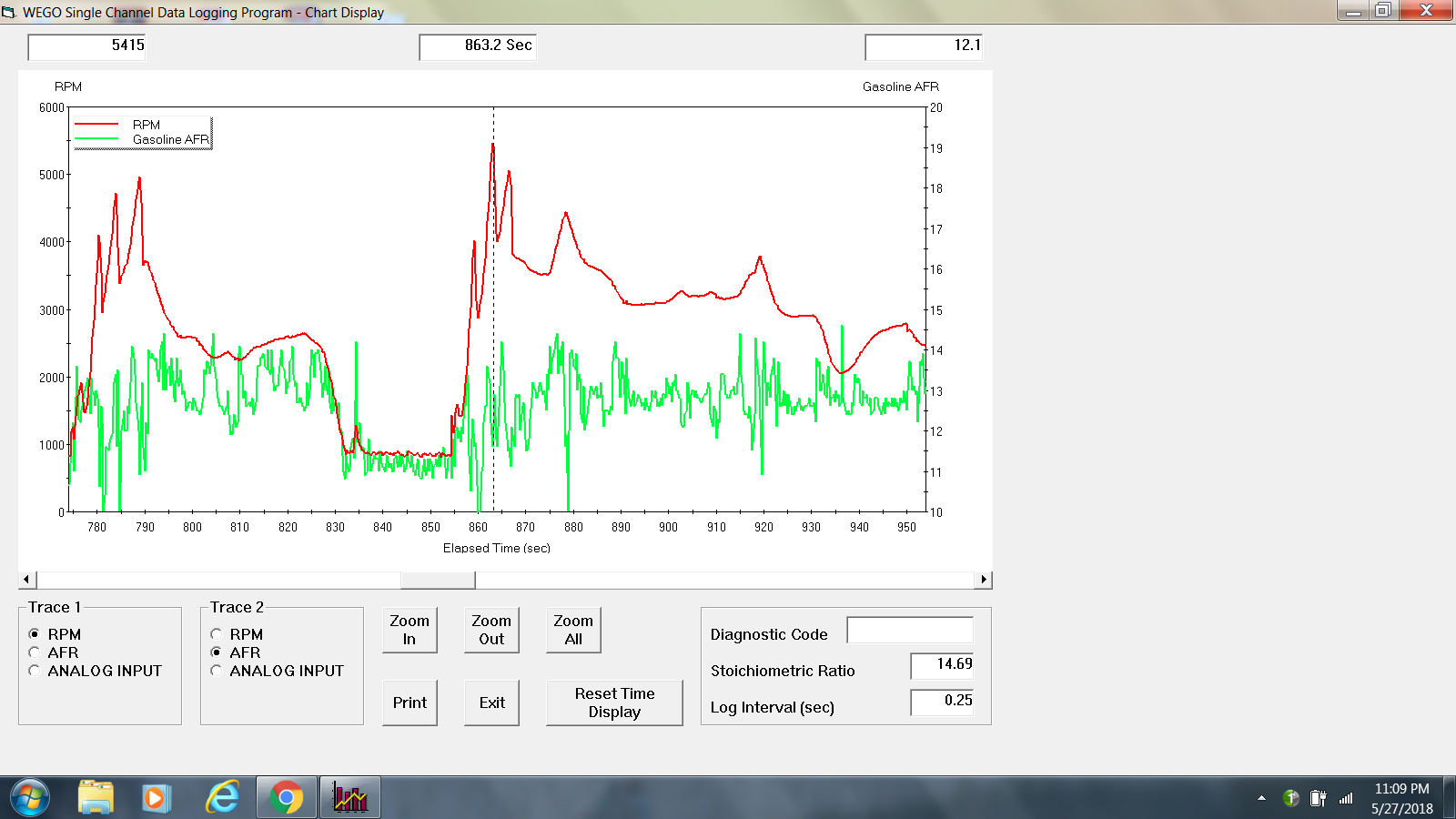Click the Zoom Out button
The width and height of the screenshot is (1456, 819).
pos(491,630)
